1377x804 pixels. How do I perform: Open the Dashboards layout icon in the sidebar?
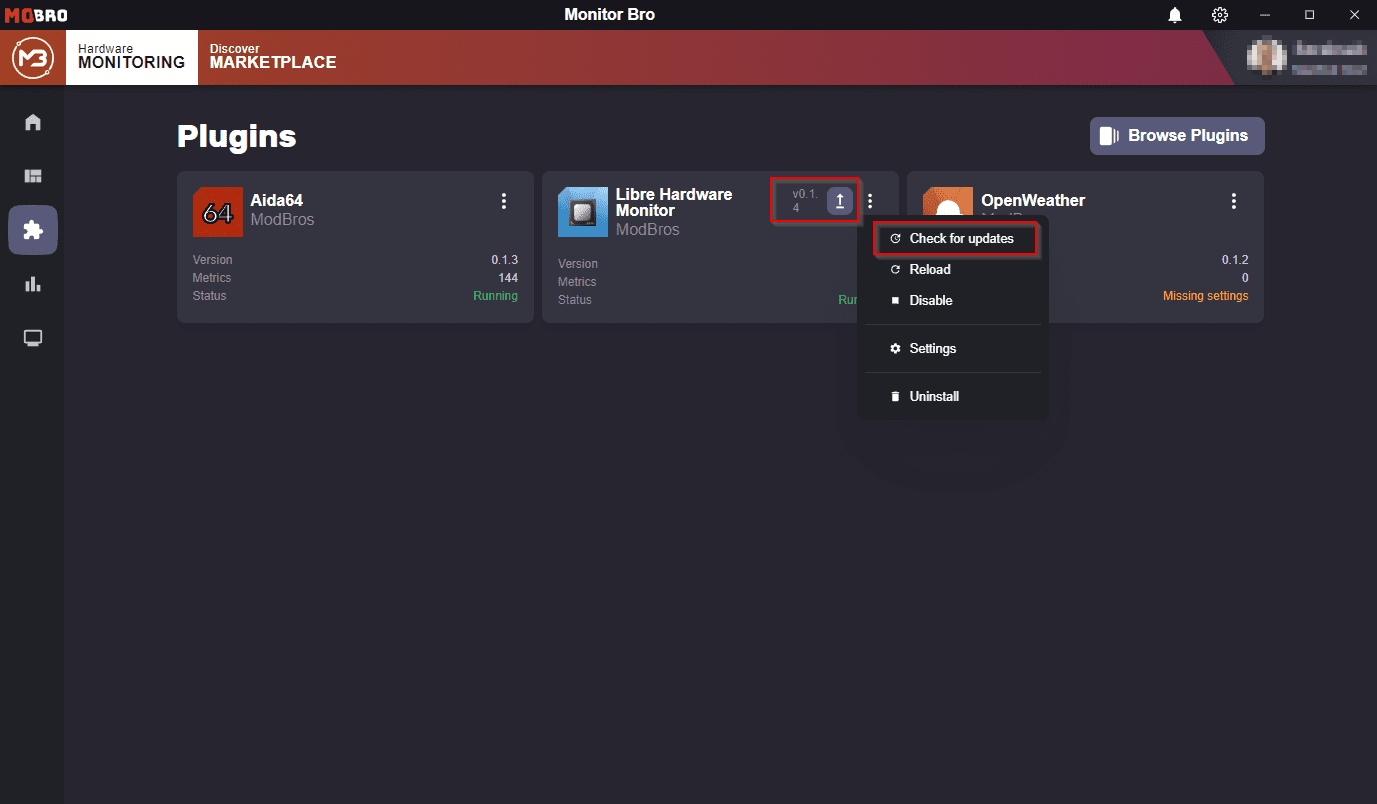[x=33, y=176]
